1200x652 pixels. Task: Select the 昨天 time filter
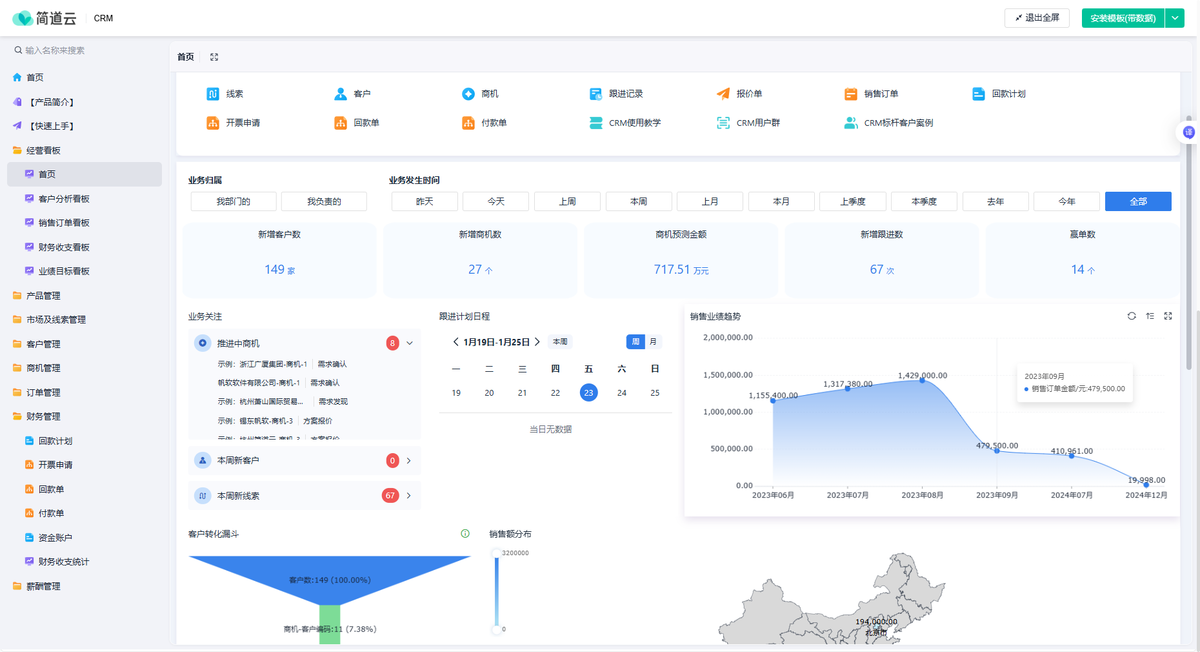pyautogui.click(x=424, y=202)
